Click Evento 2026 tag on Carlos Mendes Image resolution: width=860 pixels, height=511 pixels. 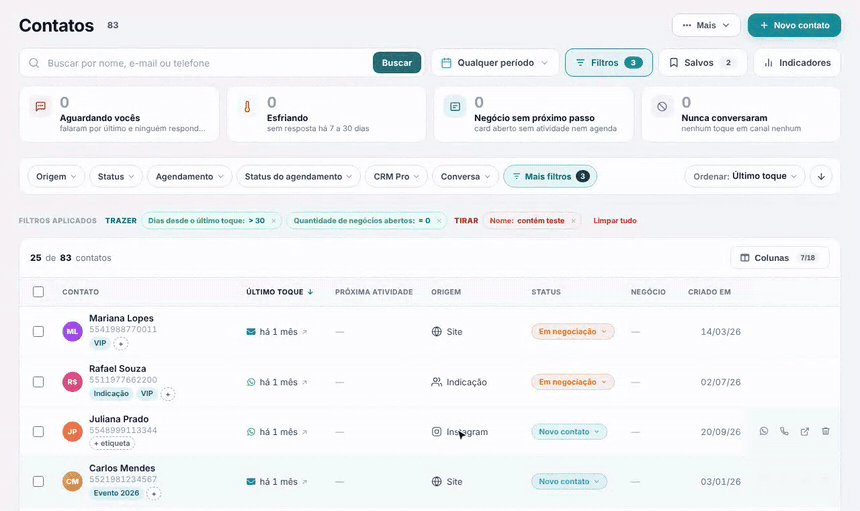116,493
